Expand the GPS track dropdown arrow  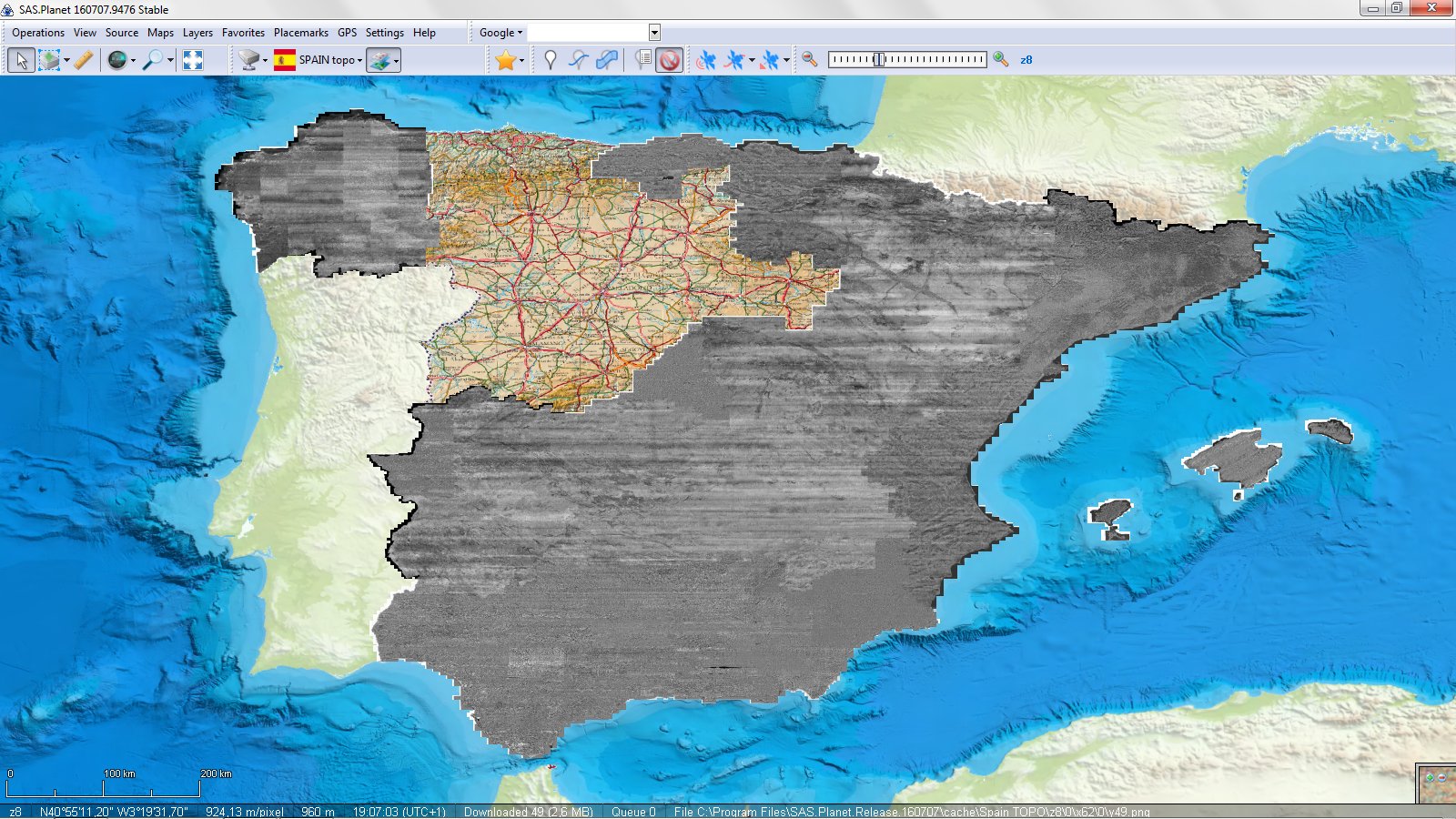[752, 61]
